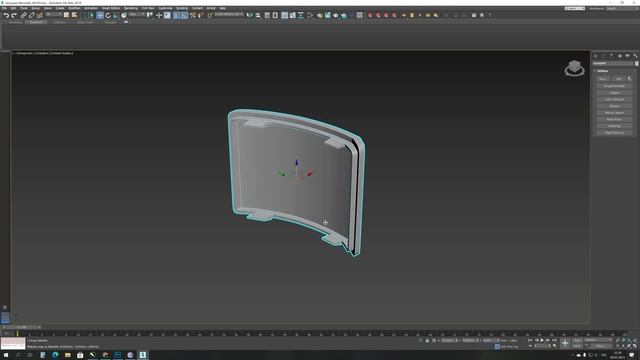Activate the Select Object tool
The width and height of the screenshot is (640, 360).
tap(66, 15)
